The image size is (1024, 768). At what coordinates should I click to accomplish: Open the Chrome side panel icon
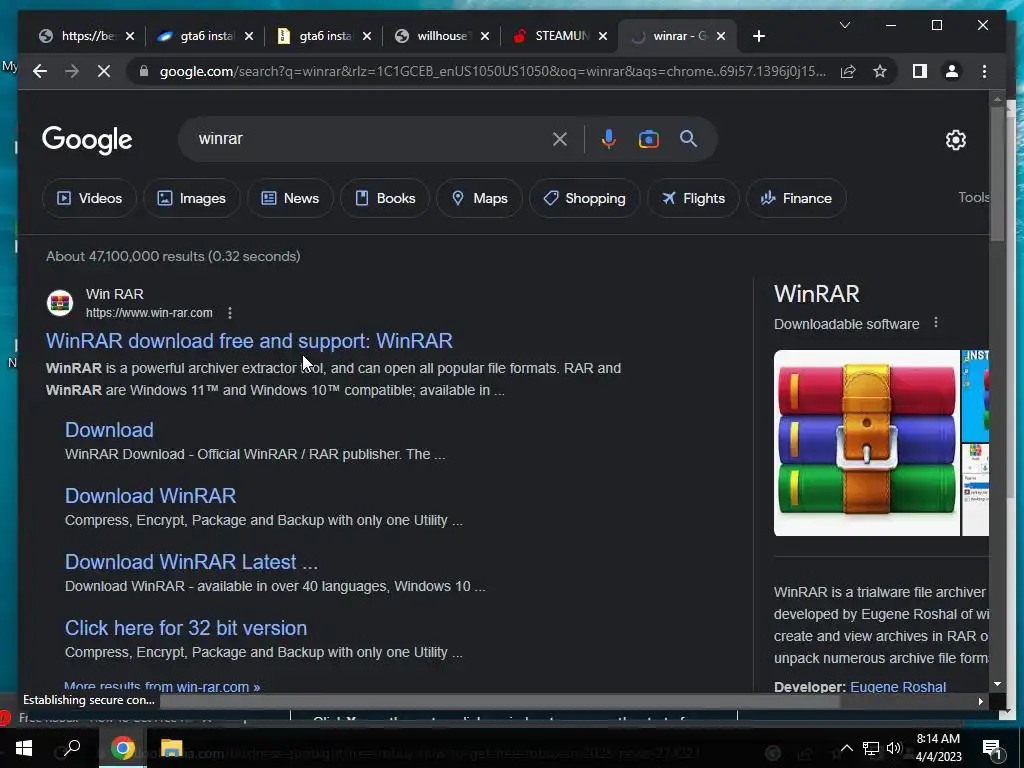tap(920, 71)
